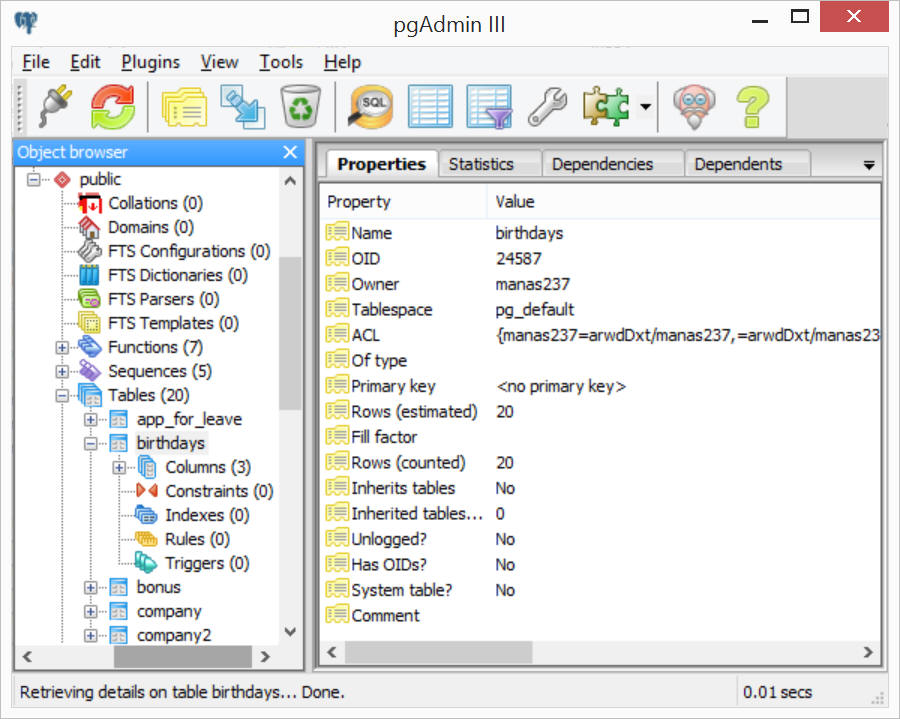Select Collations (0) in the tree
The width and height of the screenshot is (900, 719).
155,203
